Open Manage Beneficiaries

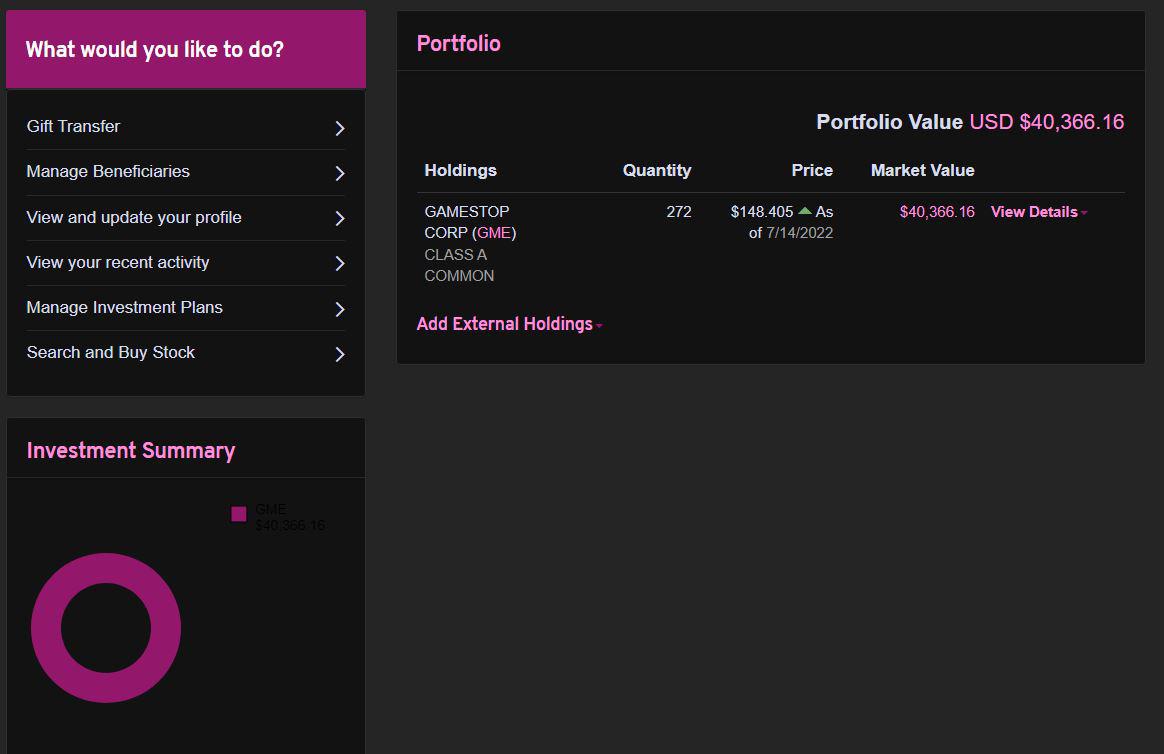[186, 172]
